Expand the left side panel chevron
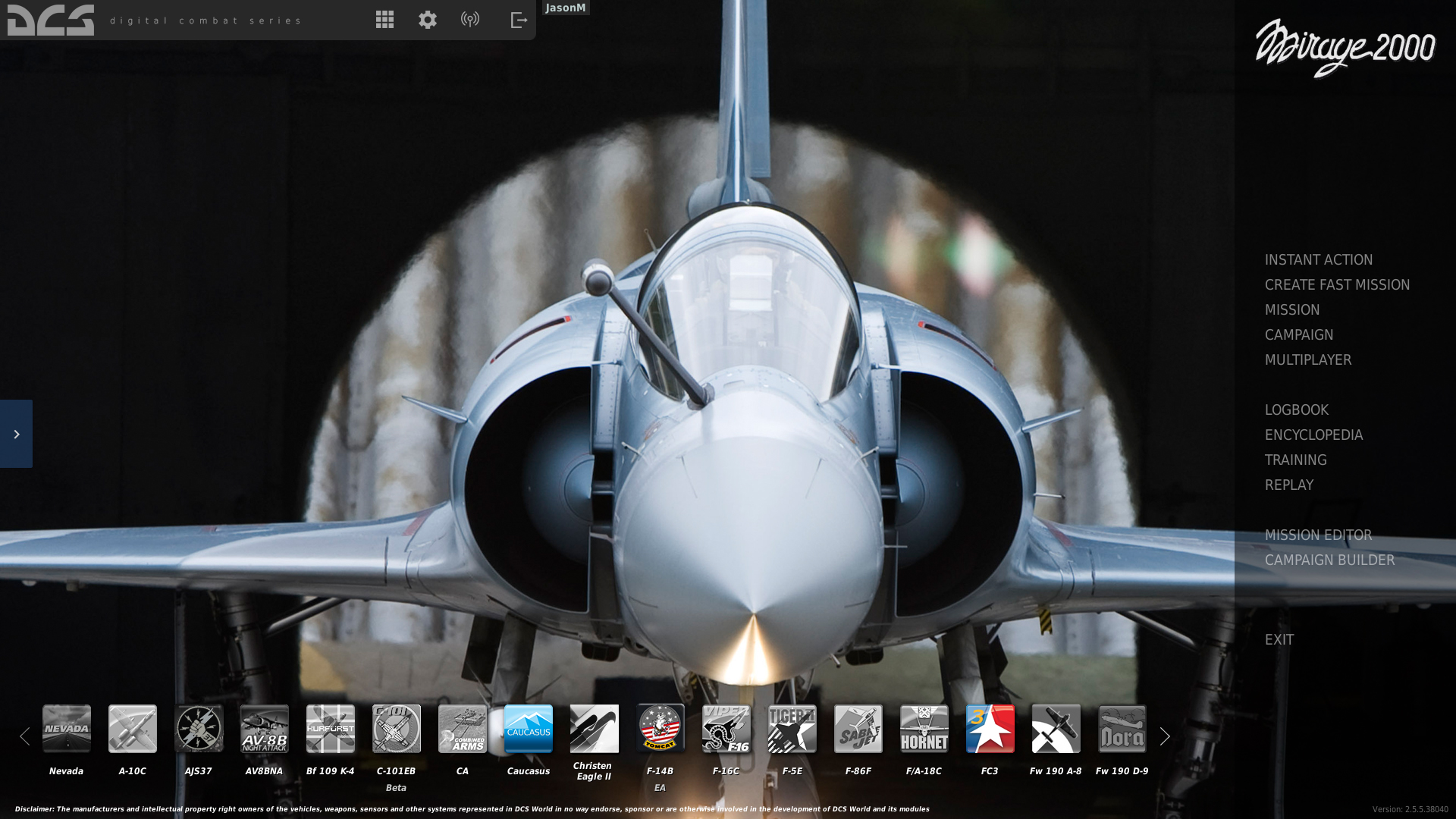 point(16,434)
